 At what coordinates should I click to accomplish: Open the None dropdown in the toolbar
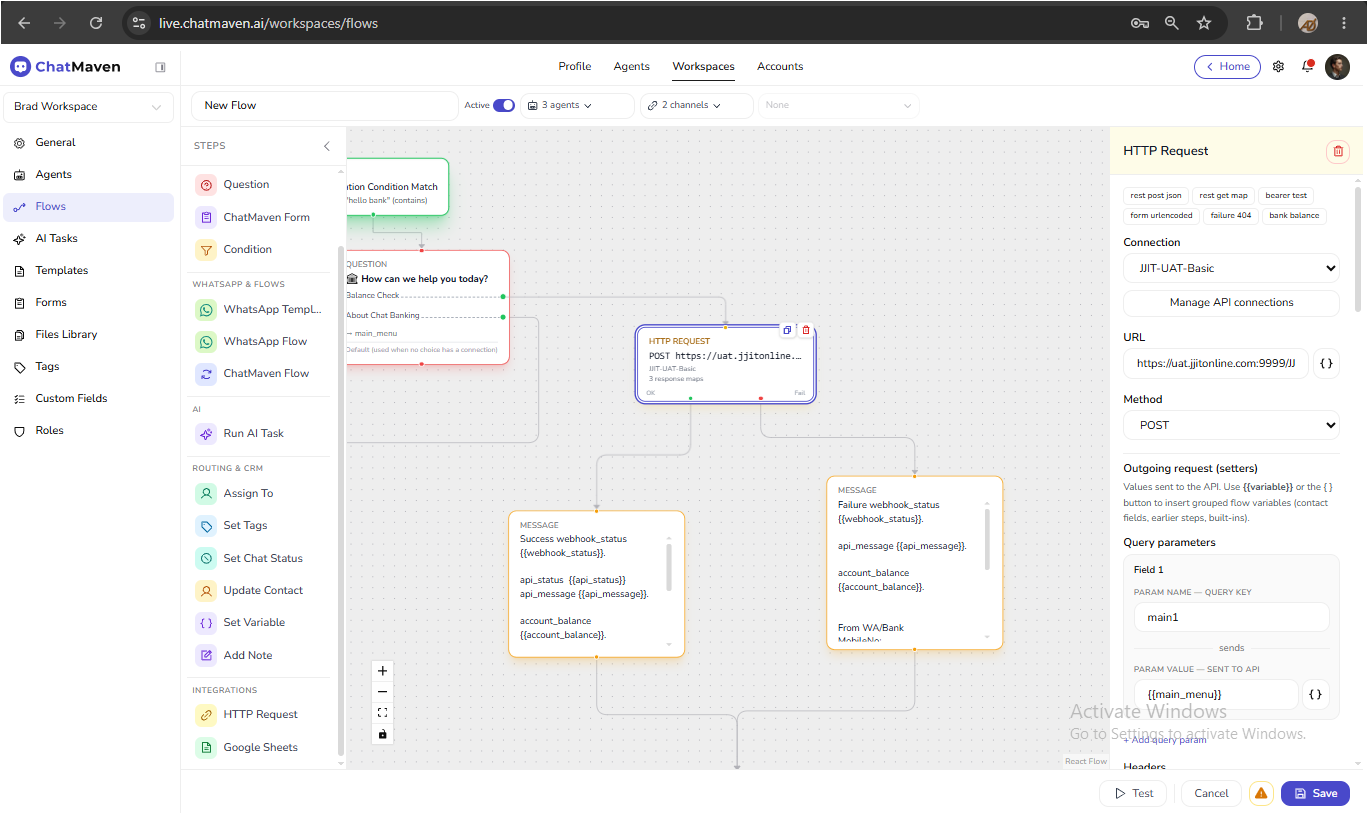(838, 105)
